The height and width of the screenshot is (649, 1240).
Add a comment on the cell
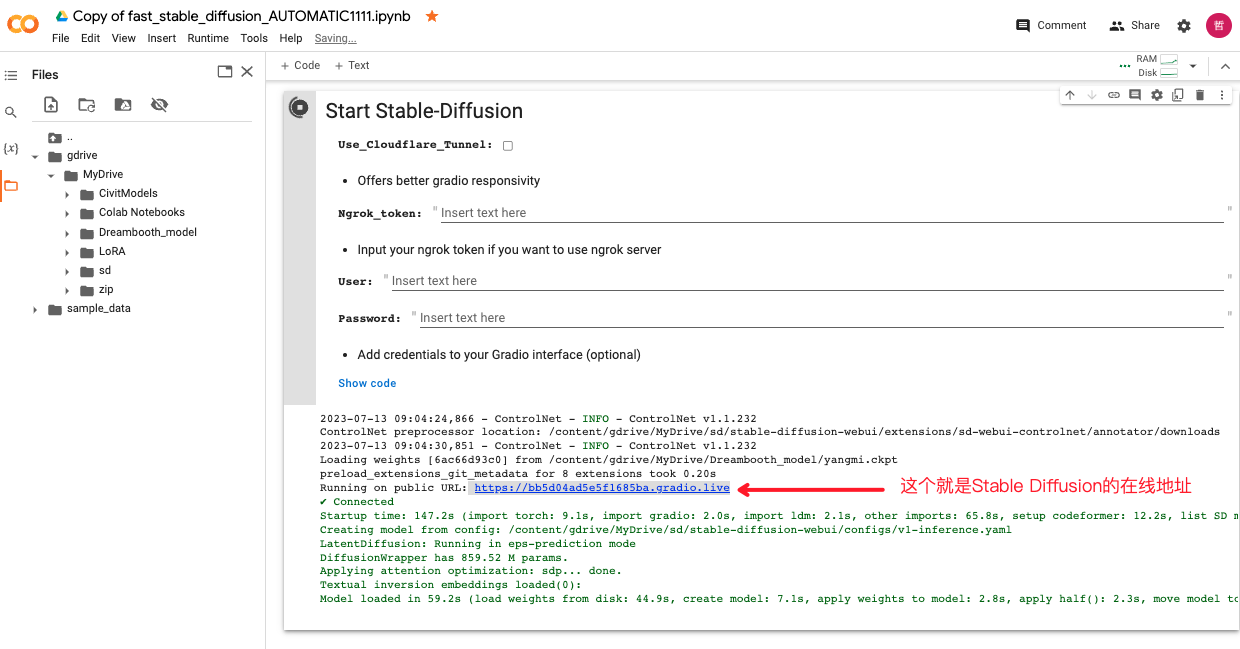1135,94
